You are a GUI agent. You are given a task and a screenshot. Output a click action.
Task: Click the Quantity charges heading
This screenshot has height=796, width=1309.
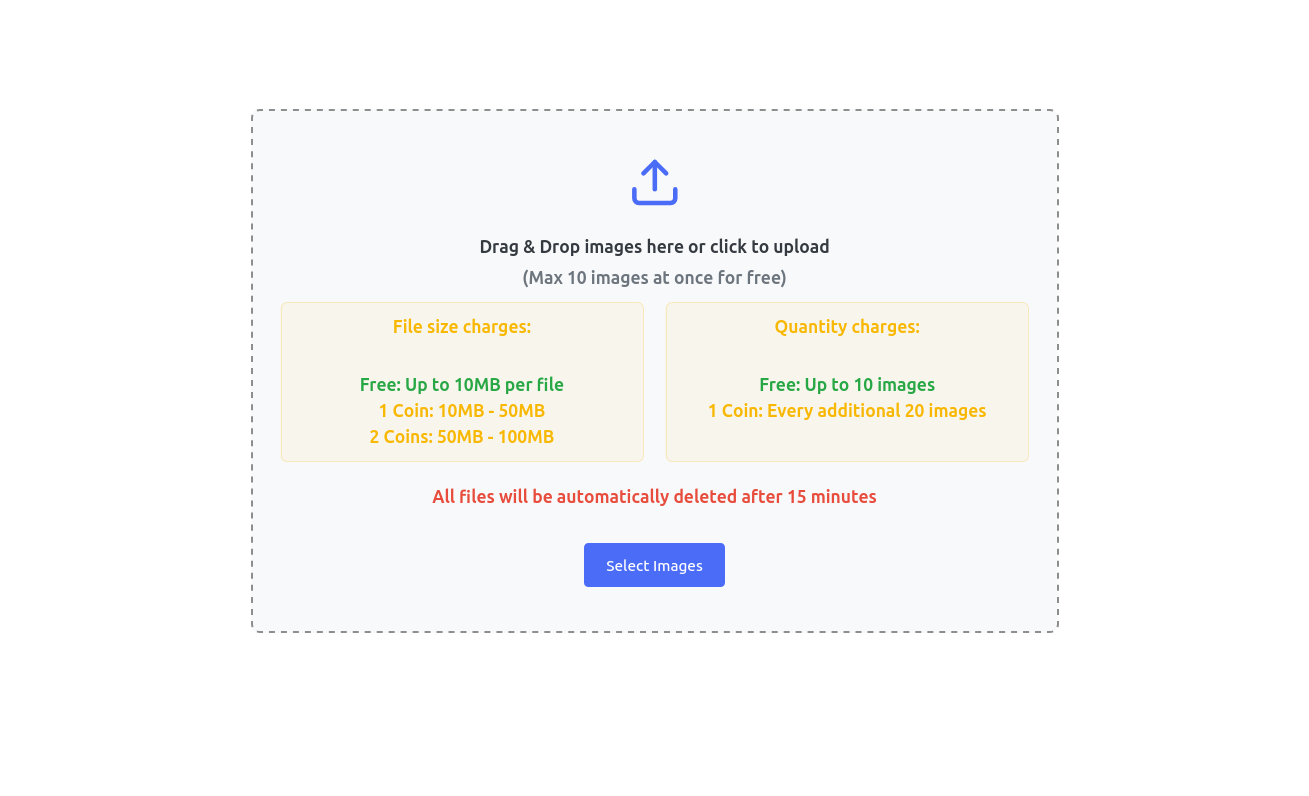pyautogui.click(x=847, y=326)
